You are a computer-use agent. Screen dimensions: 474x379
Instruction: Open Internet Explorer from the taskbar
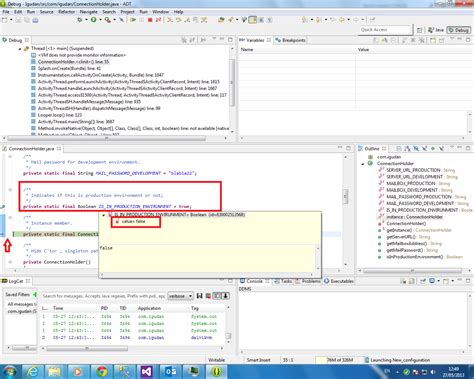(33, 371)
